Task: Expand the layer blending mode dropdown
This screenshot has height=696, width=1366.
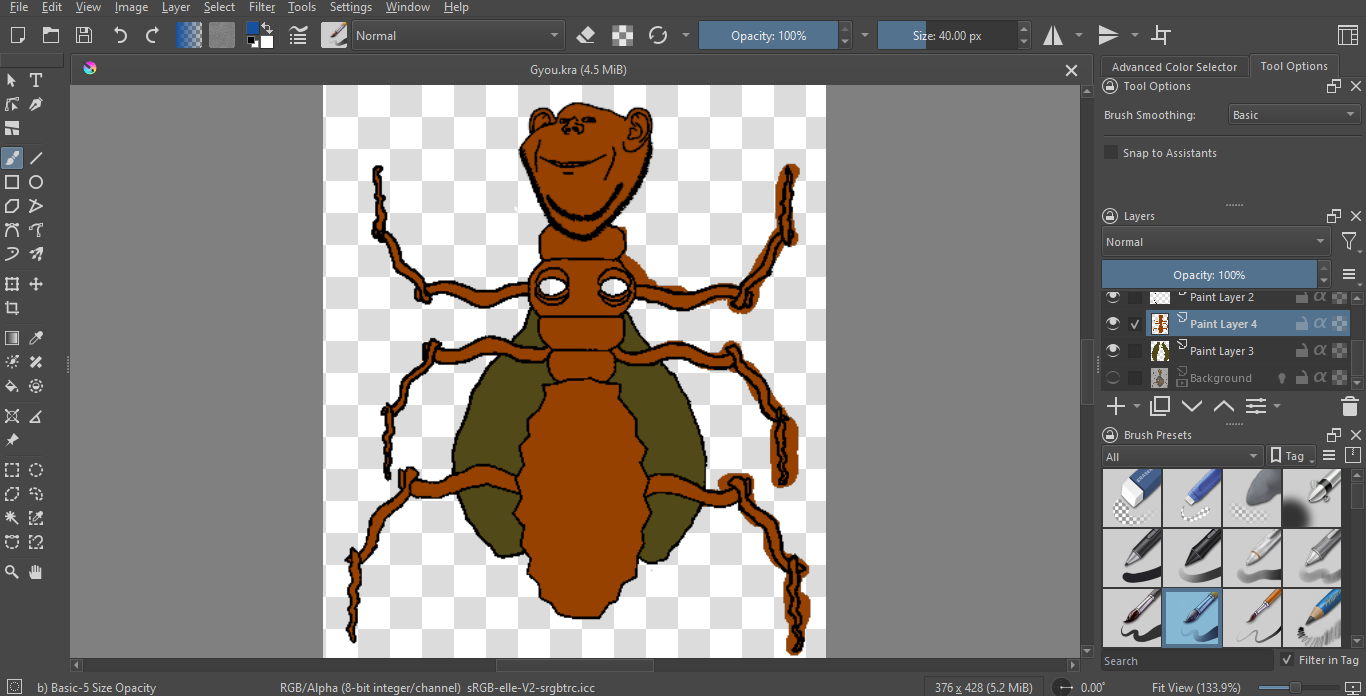Action: [1215, 242]
